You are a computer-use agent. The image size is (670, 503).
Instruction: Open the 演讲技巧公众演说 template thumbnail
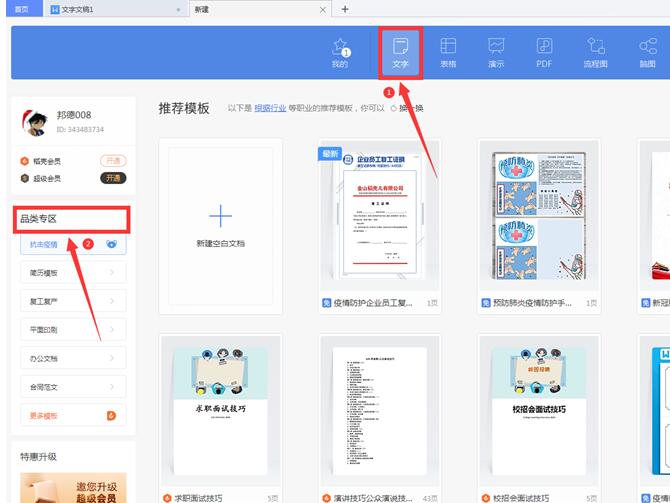coord(380,411)
